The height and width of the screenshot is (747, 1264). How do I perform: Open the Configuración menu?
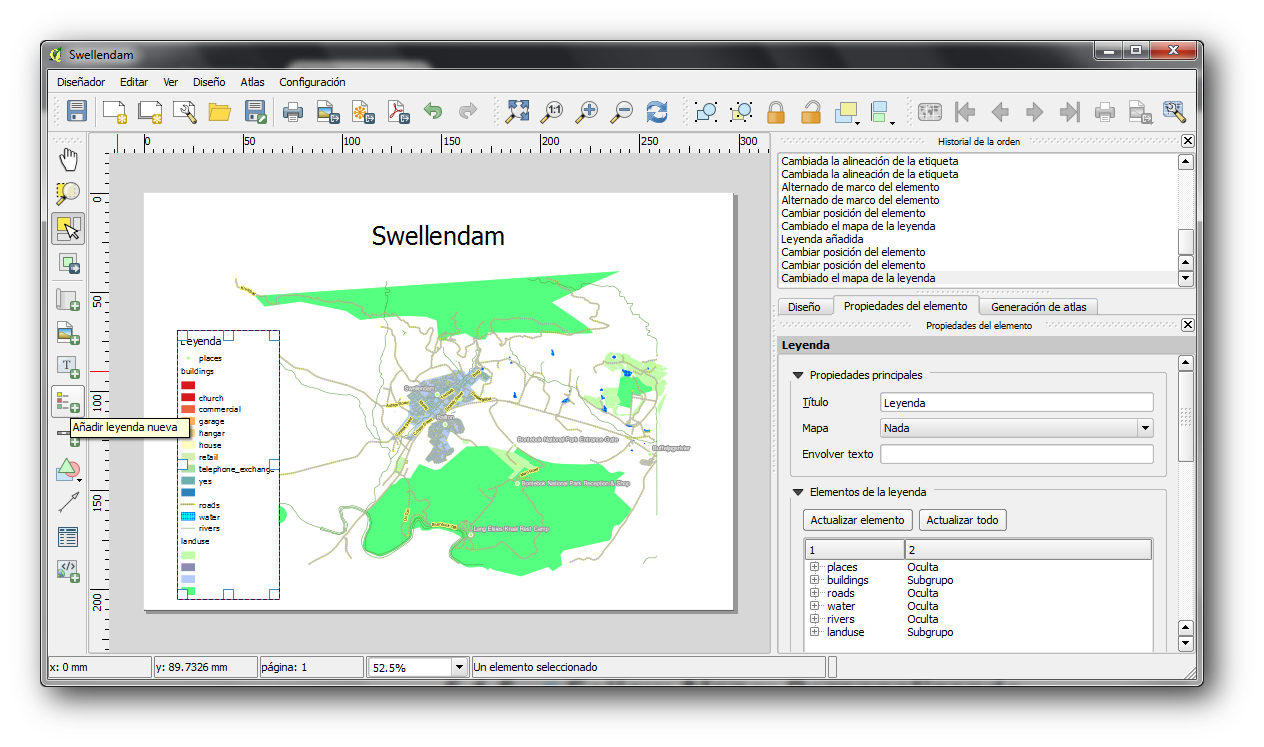coord(312,82)
